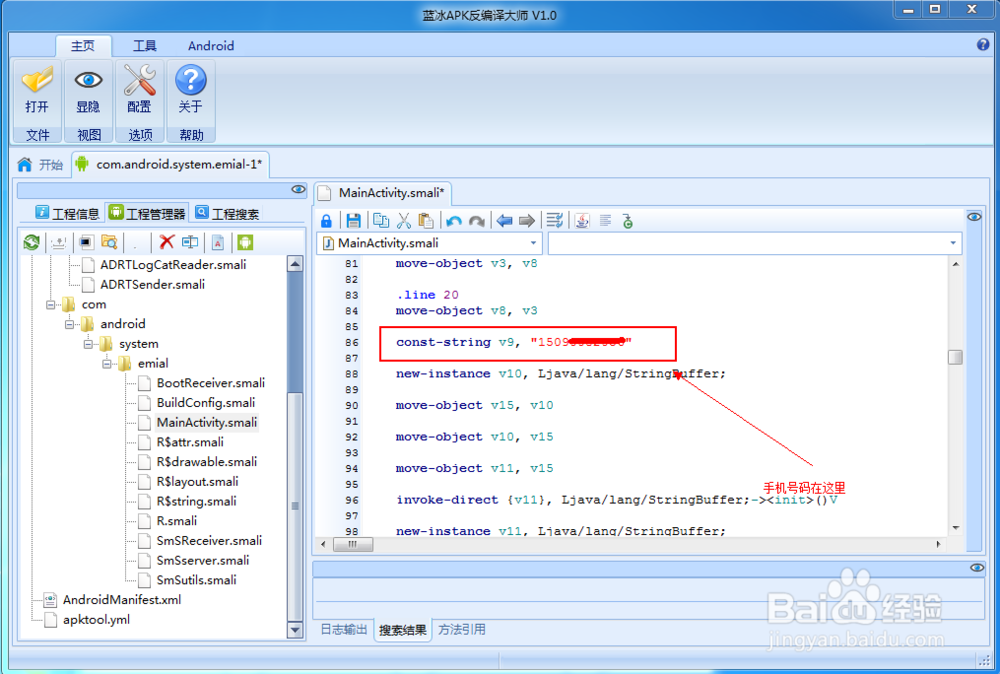Viewport: 1000px width, 674px height.
Task: Toggle the eye icon of project panel
Action: [298, 189]
